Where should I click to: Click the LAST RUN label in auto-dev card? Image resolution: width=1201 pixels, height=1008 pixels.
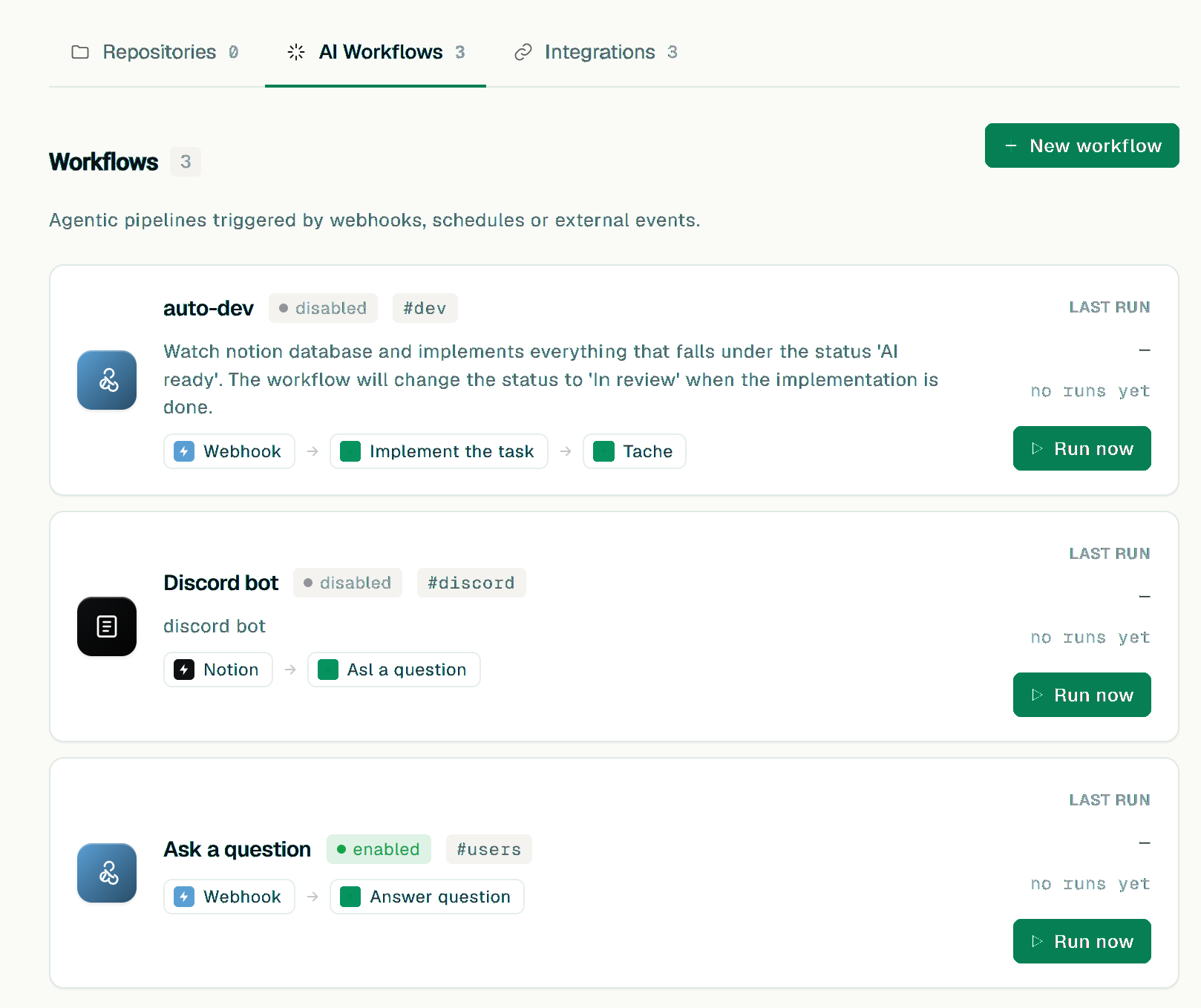[x=1110, y=307]
